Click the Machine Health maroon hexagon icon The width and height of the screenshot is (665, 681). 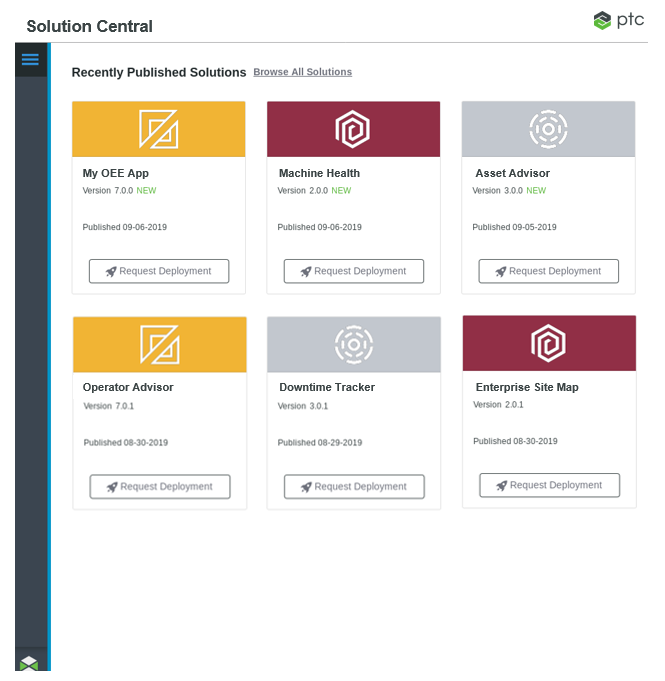(353, 129)
